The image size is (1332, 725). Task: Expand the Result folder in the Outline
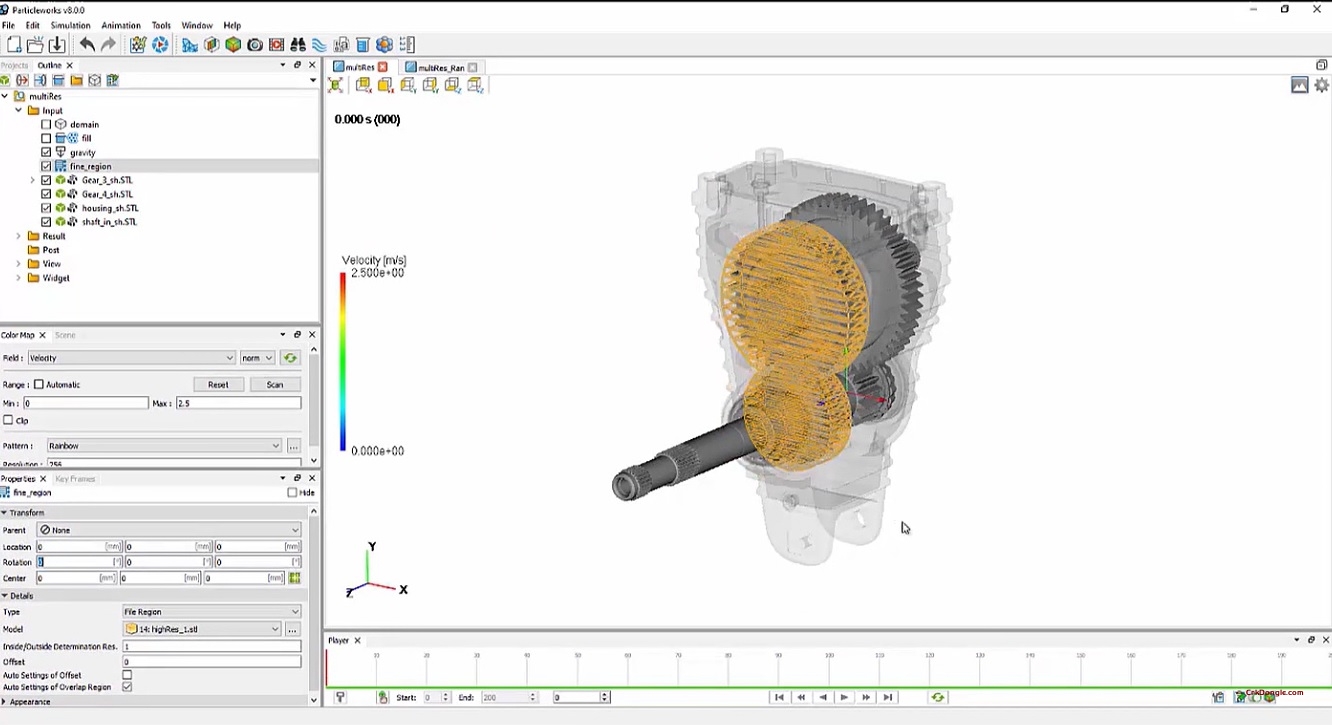[x=17, y=235]
